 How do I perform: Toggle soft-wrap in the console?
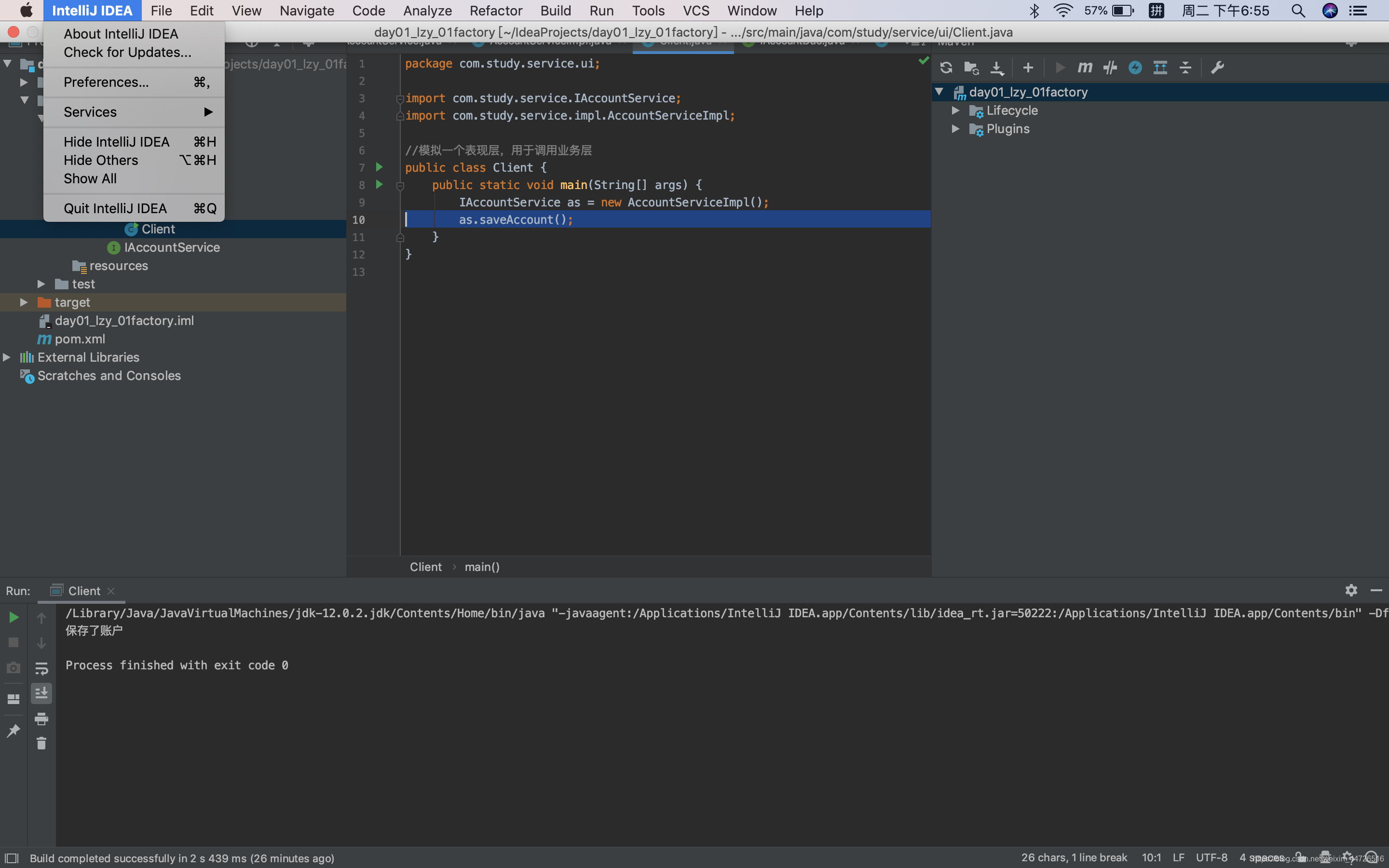coord(41,668)
